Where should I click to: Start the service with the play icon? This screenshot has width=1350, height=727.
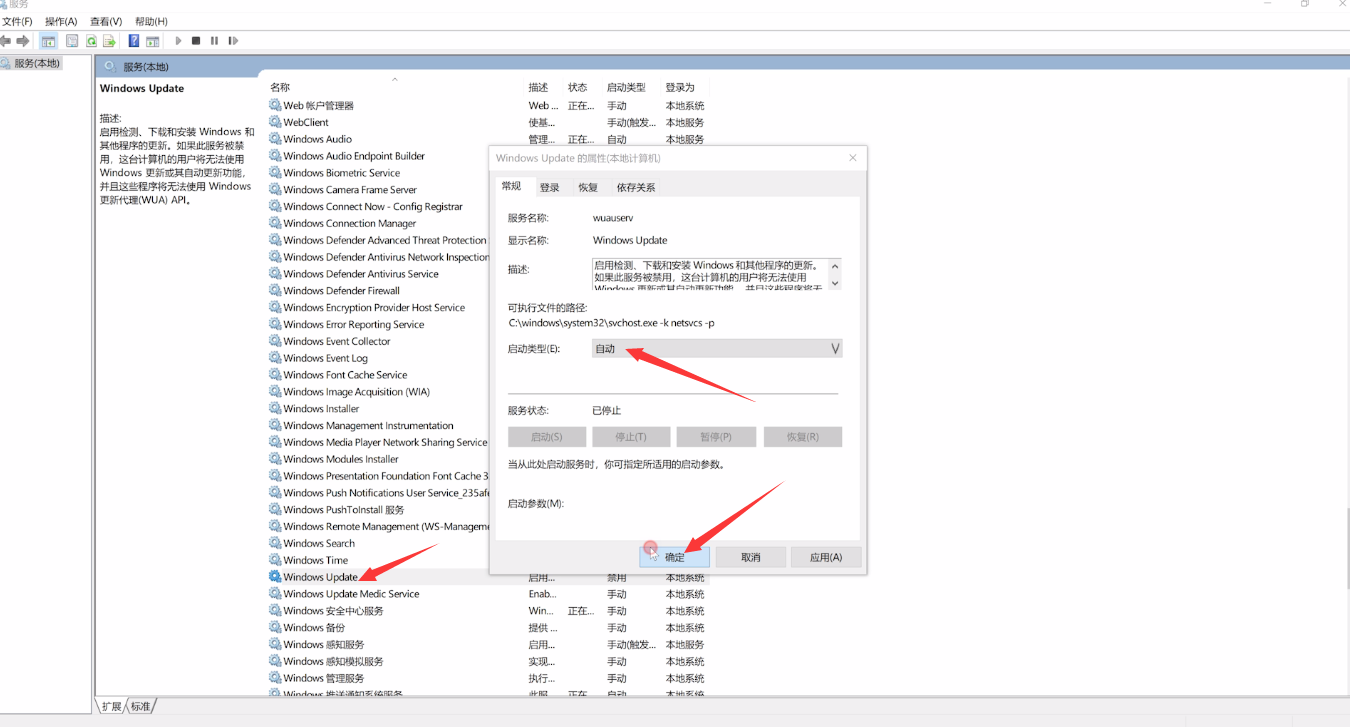coord(178,41)
